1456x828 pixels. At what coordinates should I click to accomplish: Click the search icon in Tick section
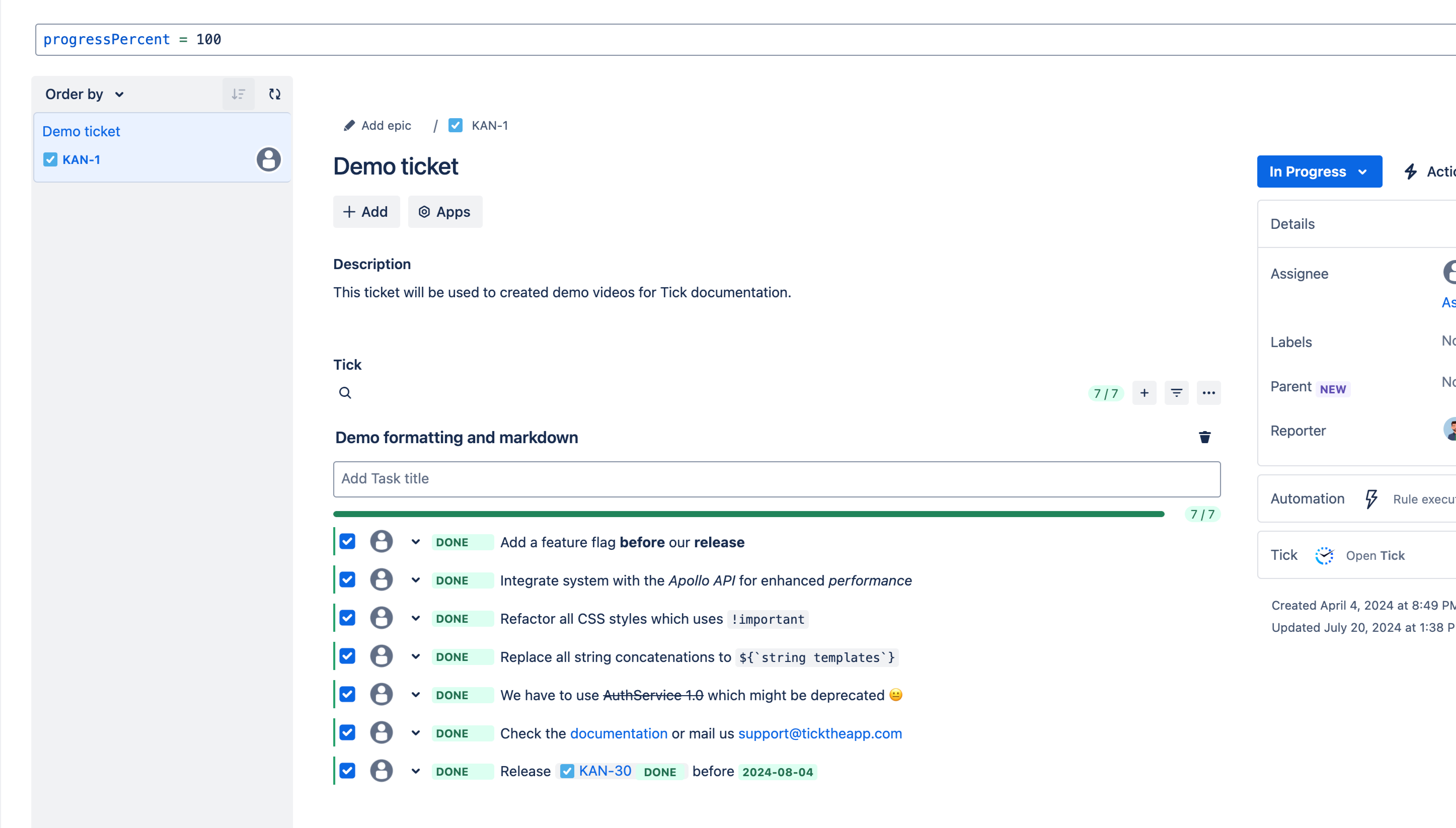(x=345, y=393)
